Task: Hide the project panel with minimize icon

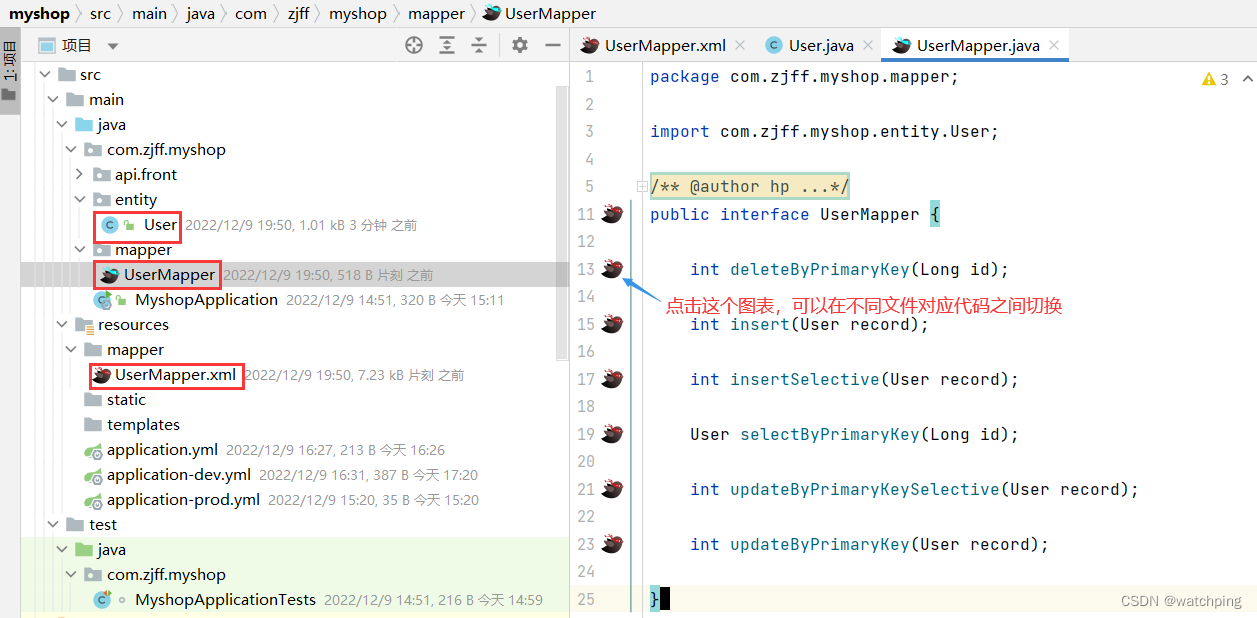Action: (x=552, y=45)
